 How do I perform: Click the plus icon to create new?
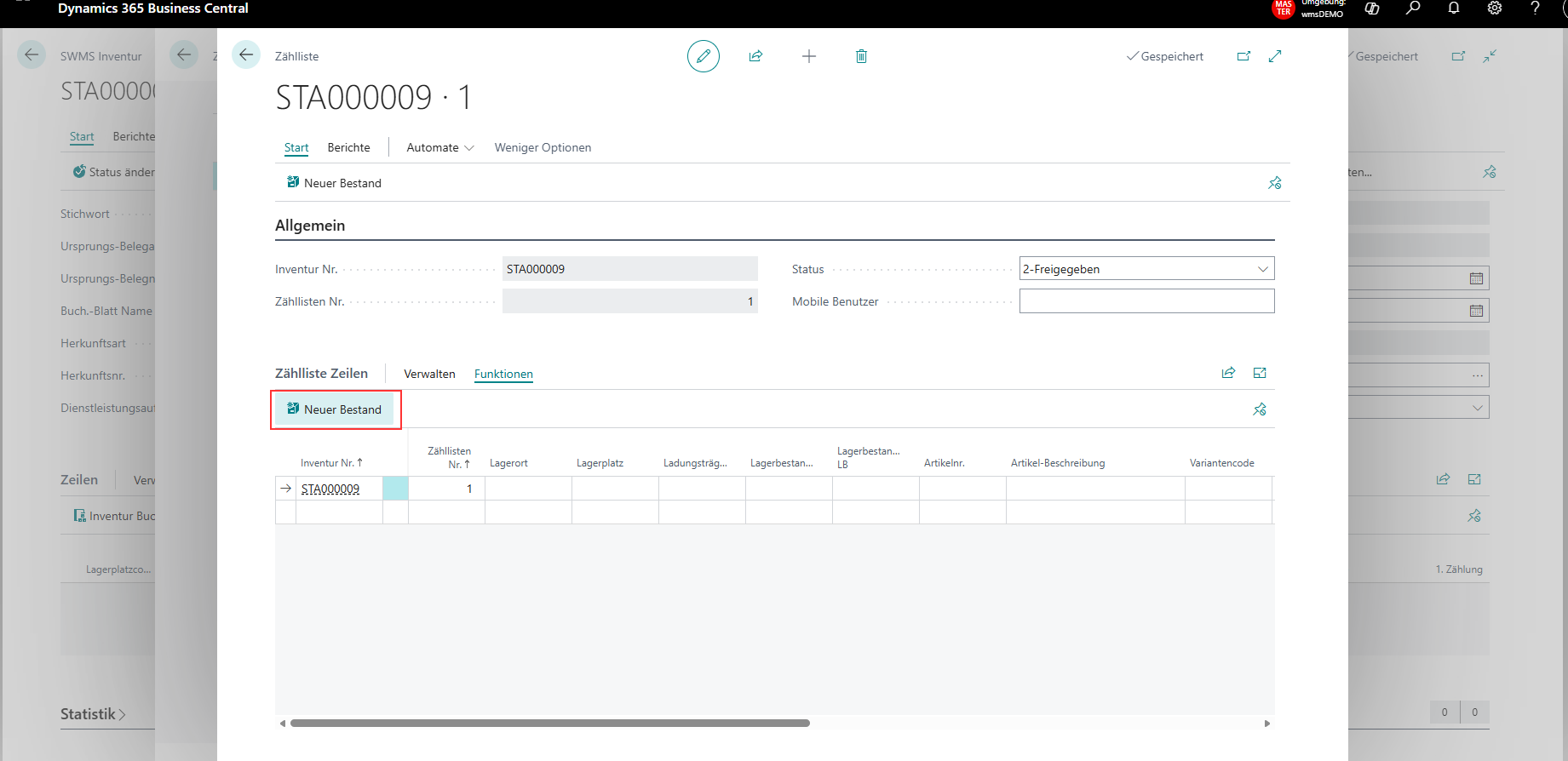point(809,56)
